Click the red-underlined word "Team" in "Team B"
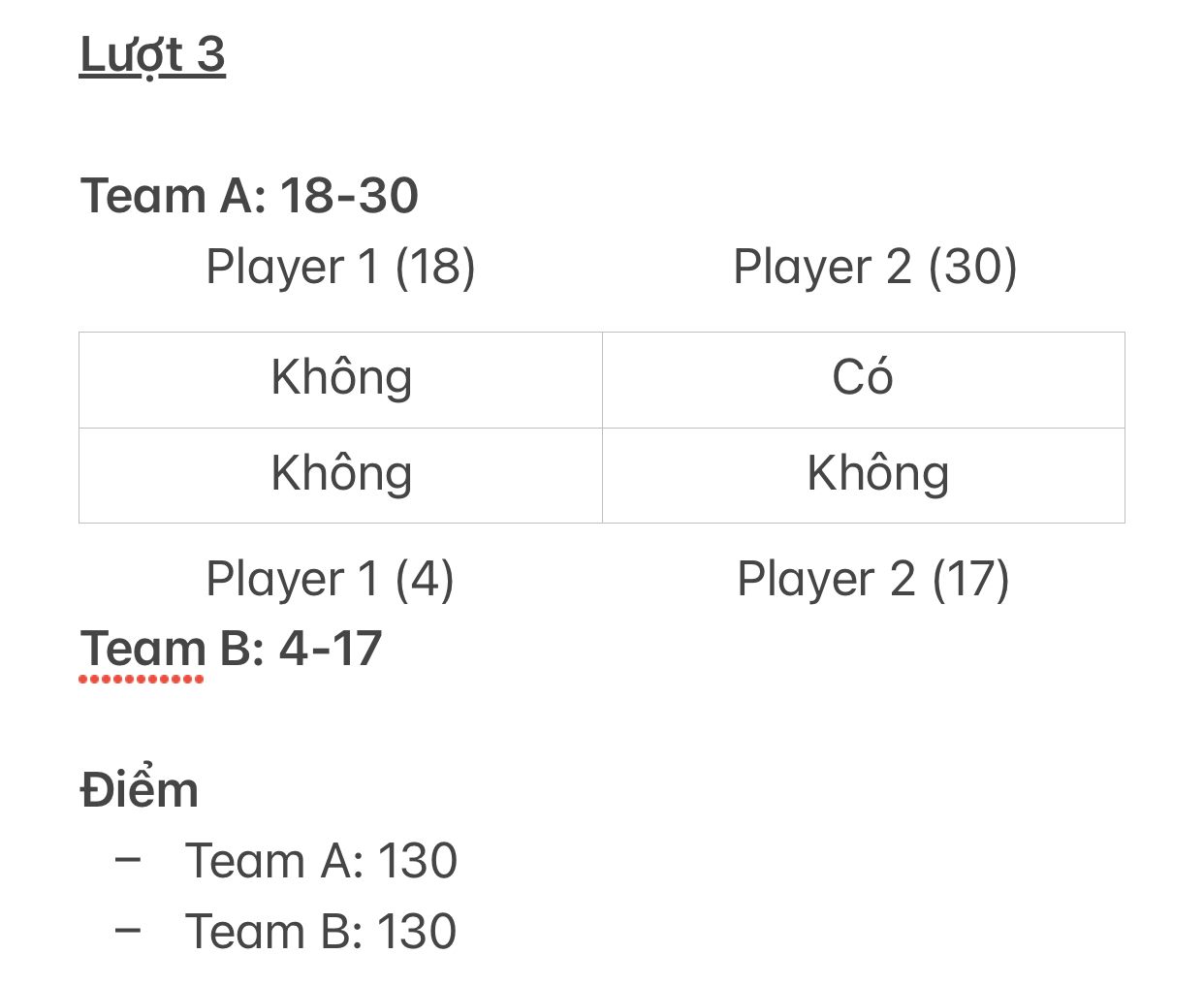The width and height of the screenshot is (1204, 986). coord(143,649)
